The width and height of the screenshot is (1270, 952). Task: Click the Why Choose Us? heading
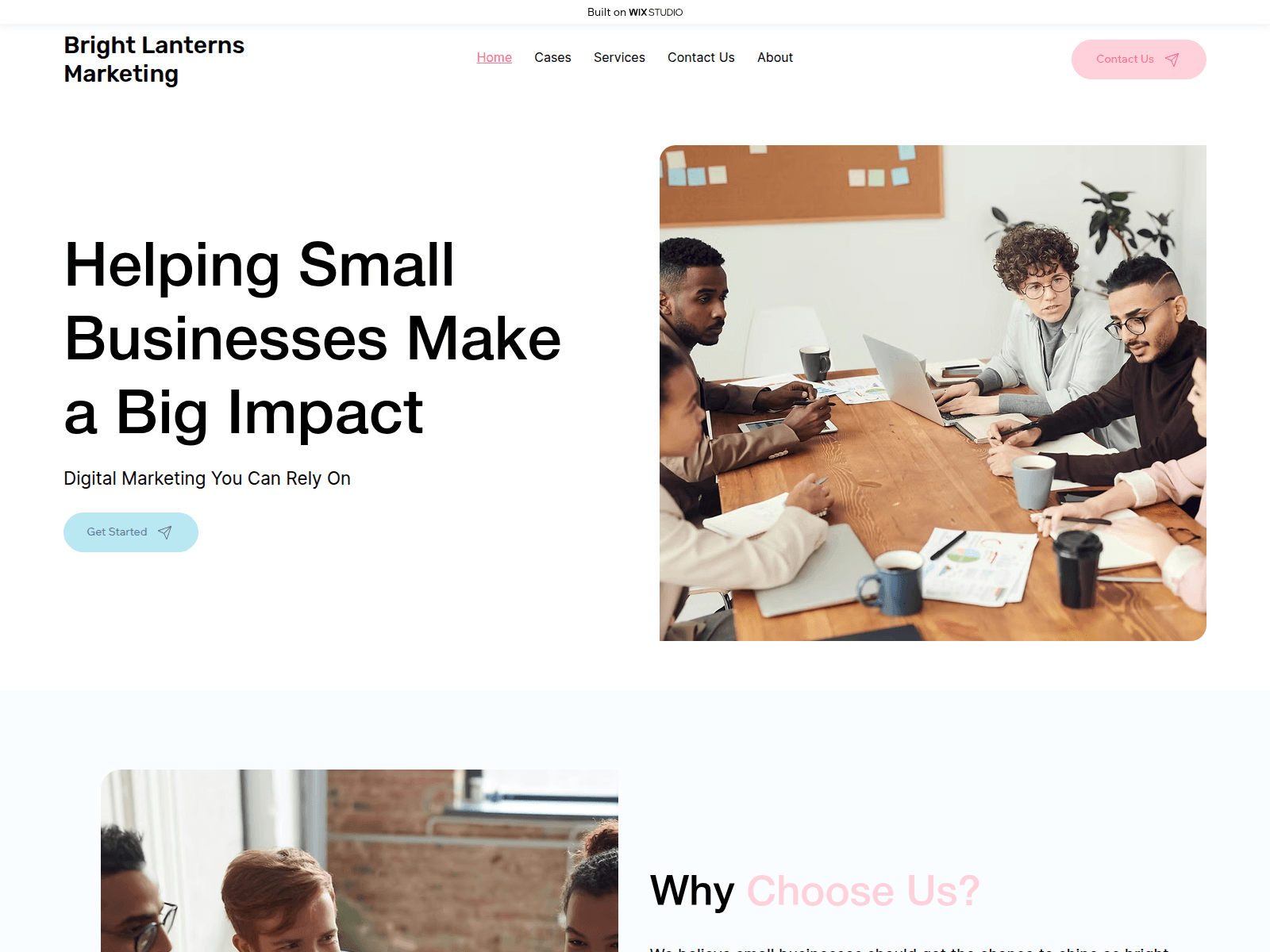click(815, 891)
